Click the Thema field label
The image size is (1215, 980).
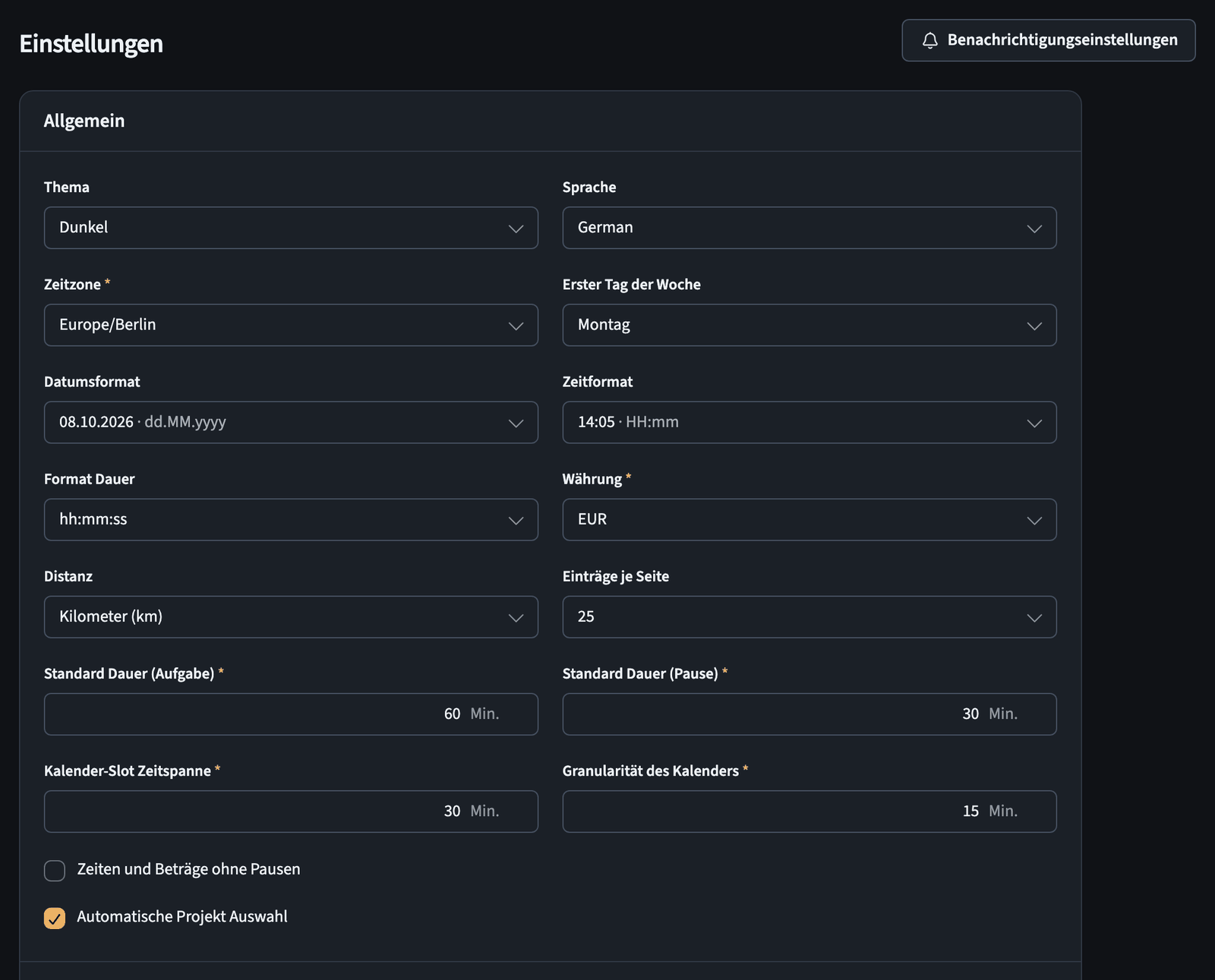67,187
